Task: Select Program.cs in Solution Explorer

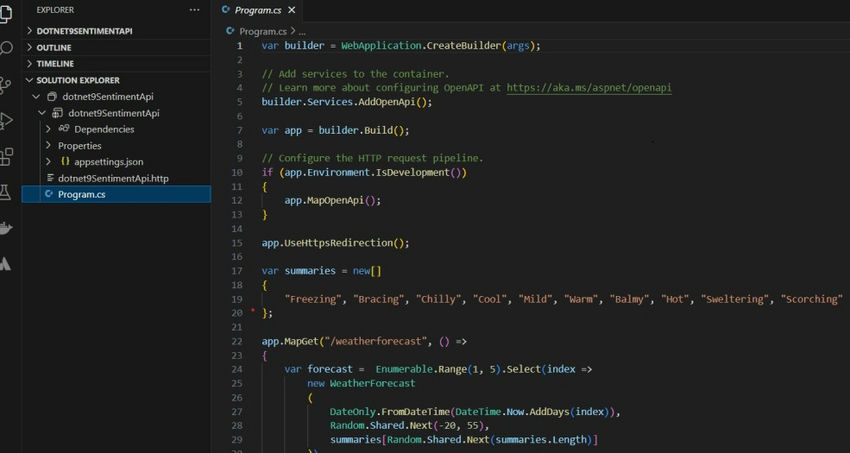Action: pyautogui.click(x=116, y=195)
